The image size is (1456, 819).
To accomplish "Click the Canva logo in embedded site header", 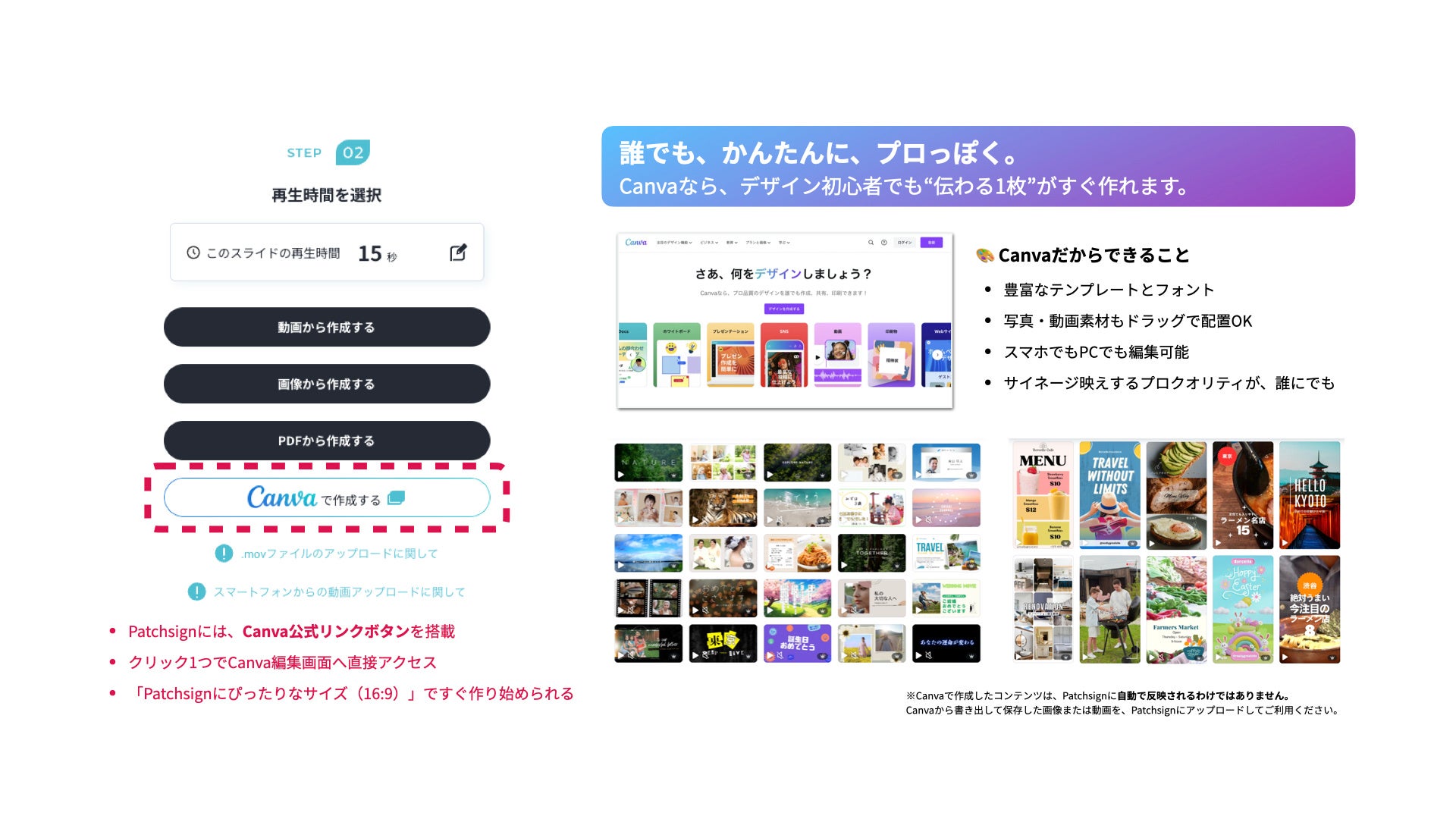I will coord(636,243).
